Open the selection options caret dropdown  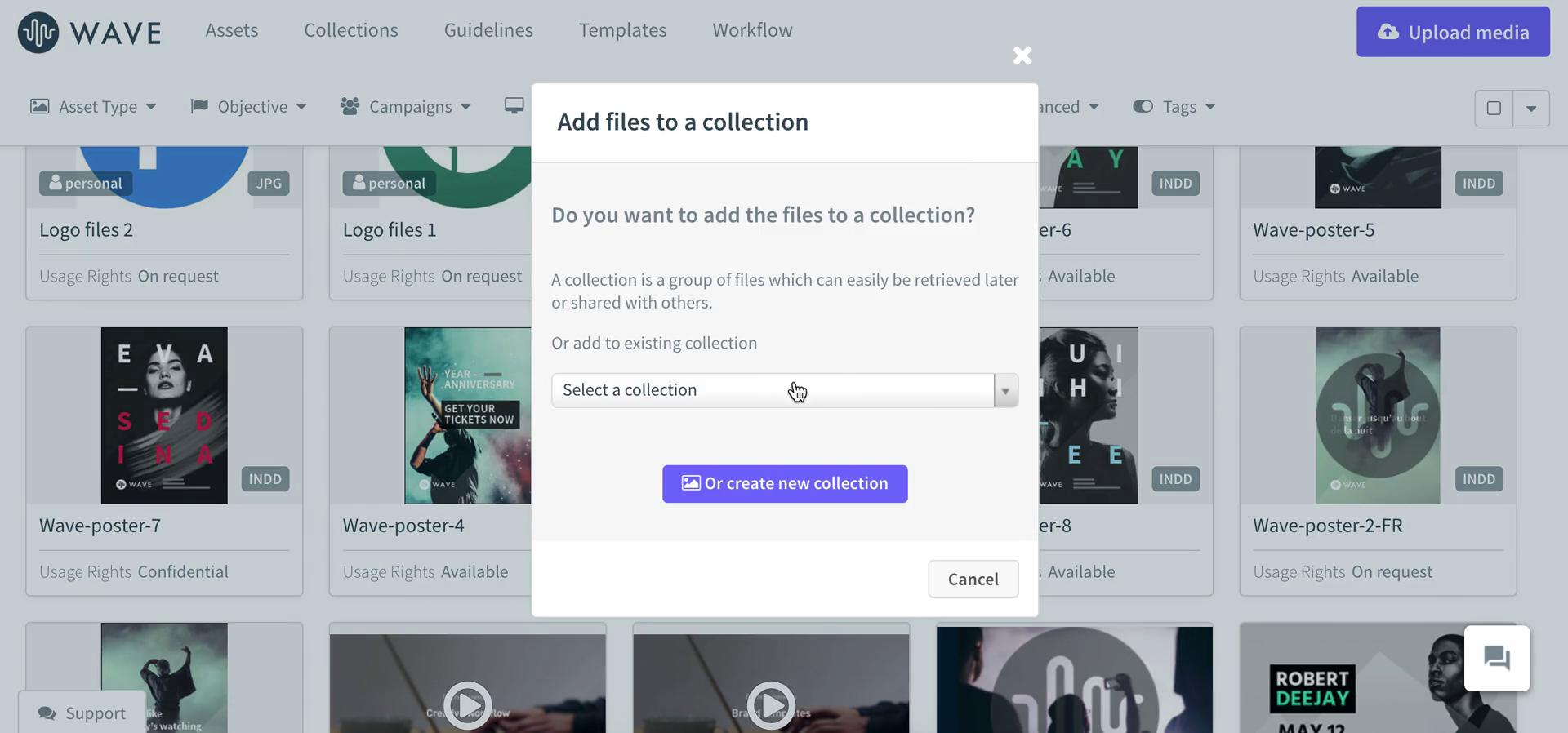[x=1531, y=108]
